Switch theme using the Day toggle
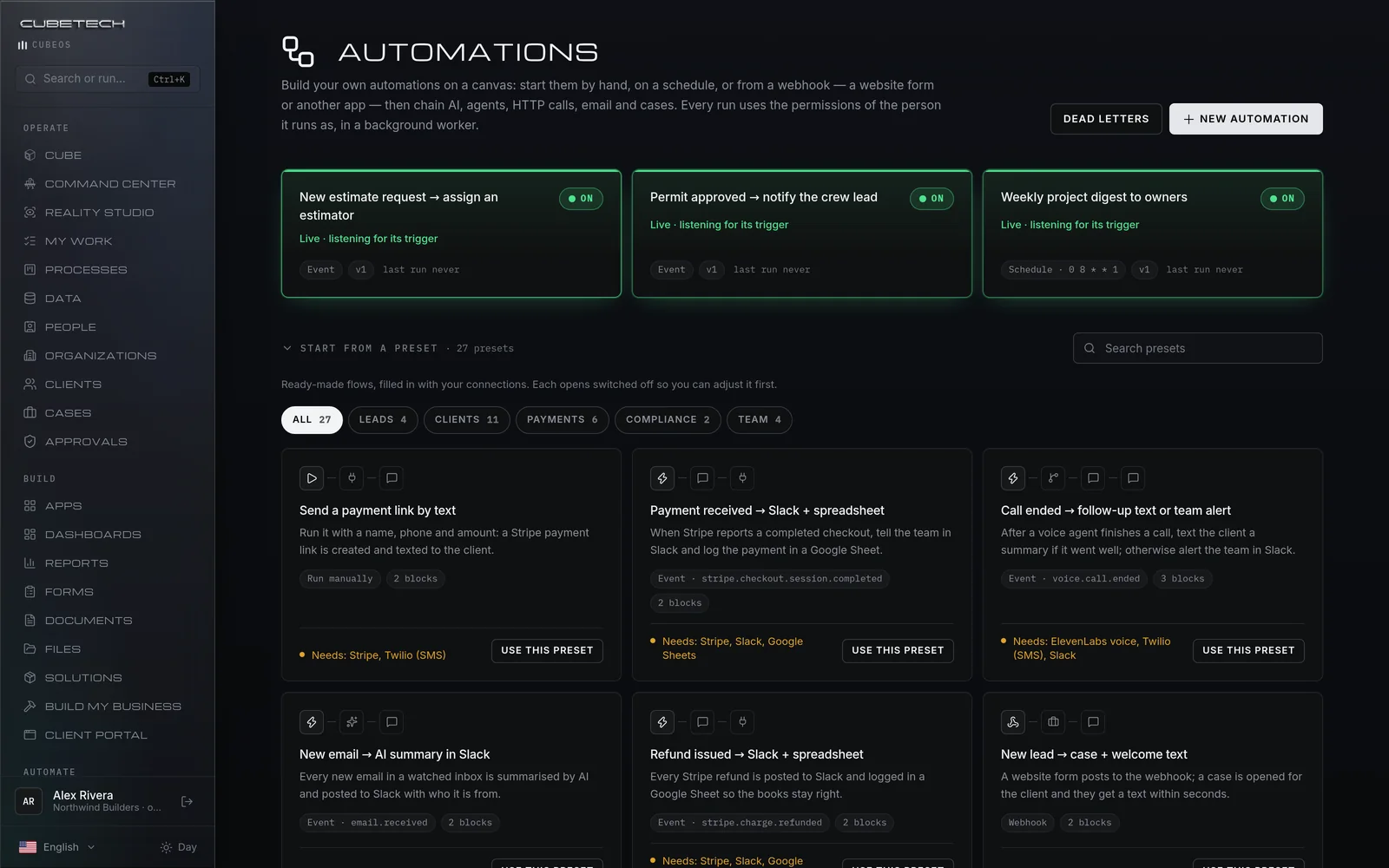 click(x=179, y=847)
